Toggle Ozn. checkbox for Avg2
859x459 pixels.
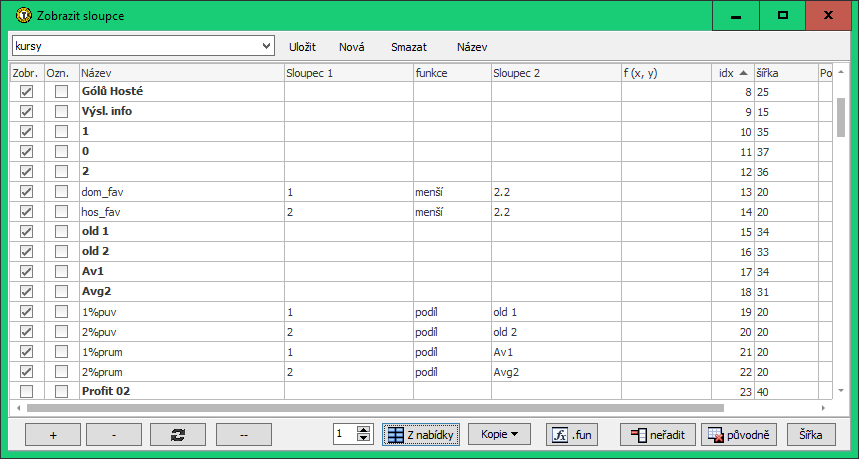(61, 292)
